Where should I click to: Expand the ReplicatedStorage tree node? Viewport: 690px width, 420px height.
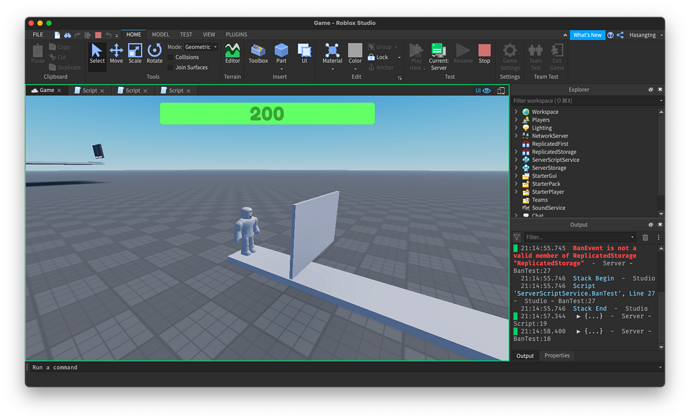coord(516,152)
